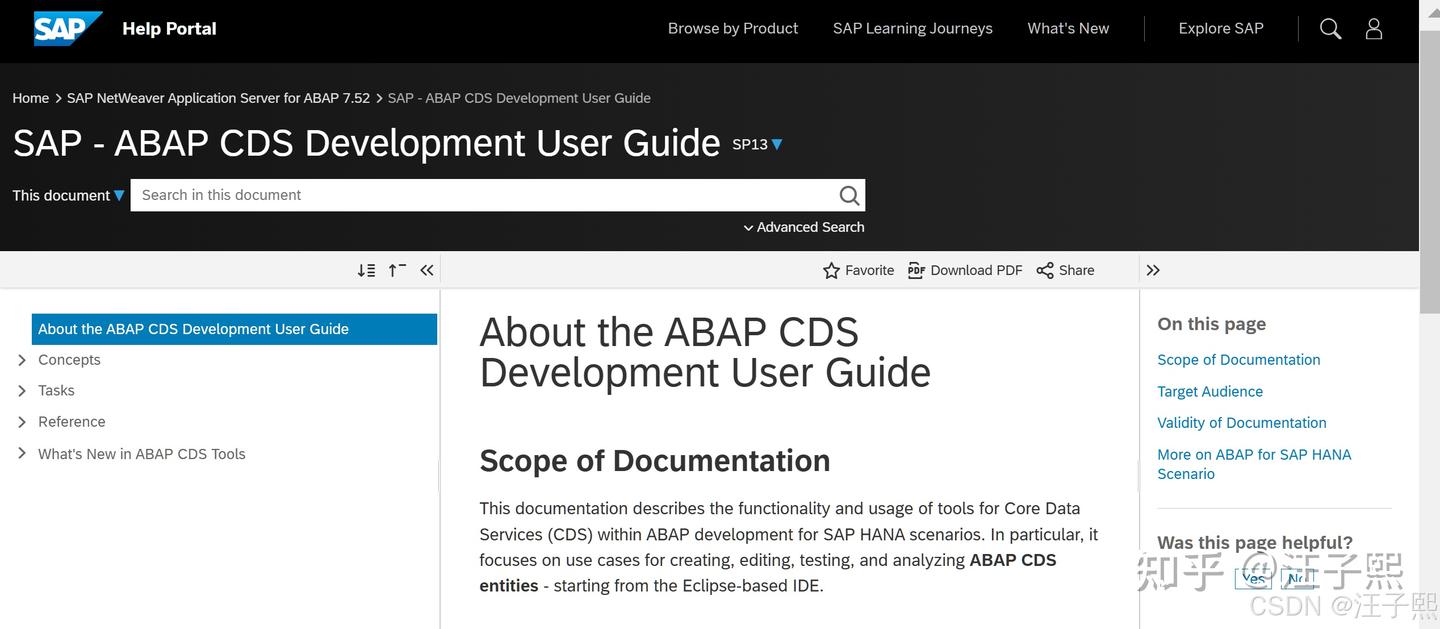Collapse the left navigation sidebar
This screenshot has height=629, width=1440.
426,269
